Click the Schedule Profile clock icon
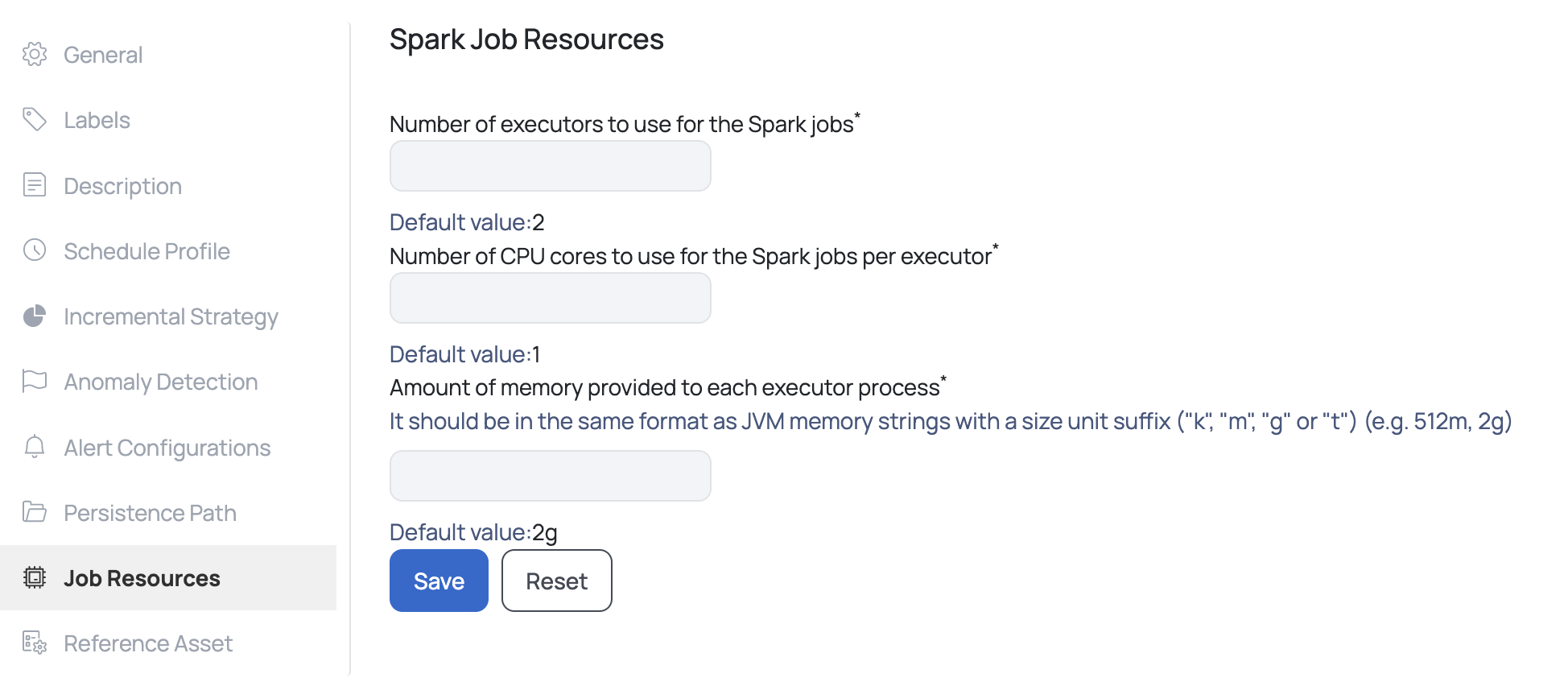 pos(35,250)
